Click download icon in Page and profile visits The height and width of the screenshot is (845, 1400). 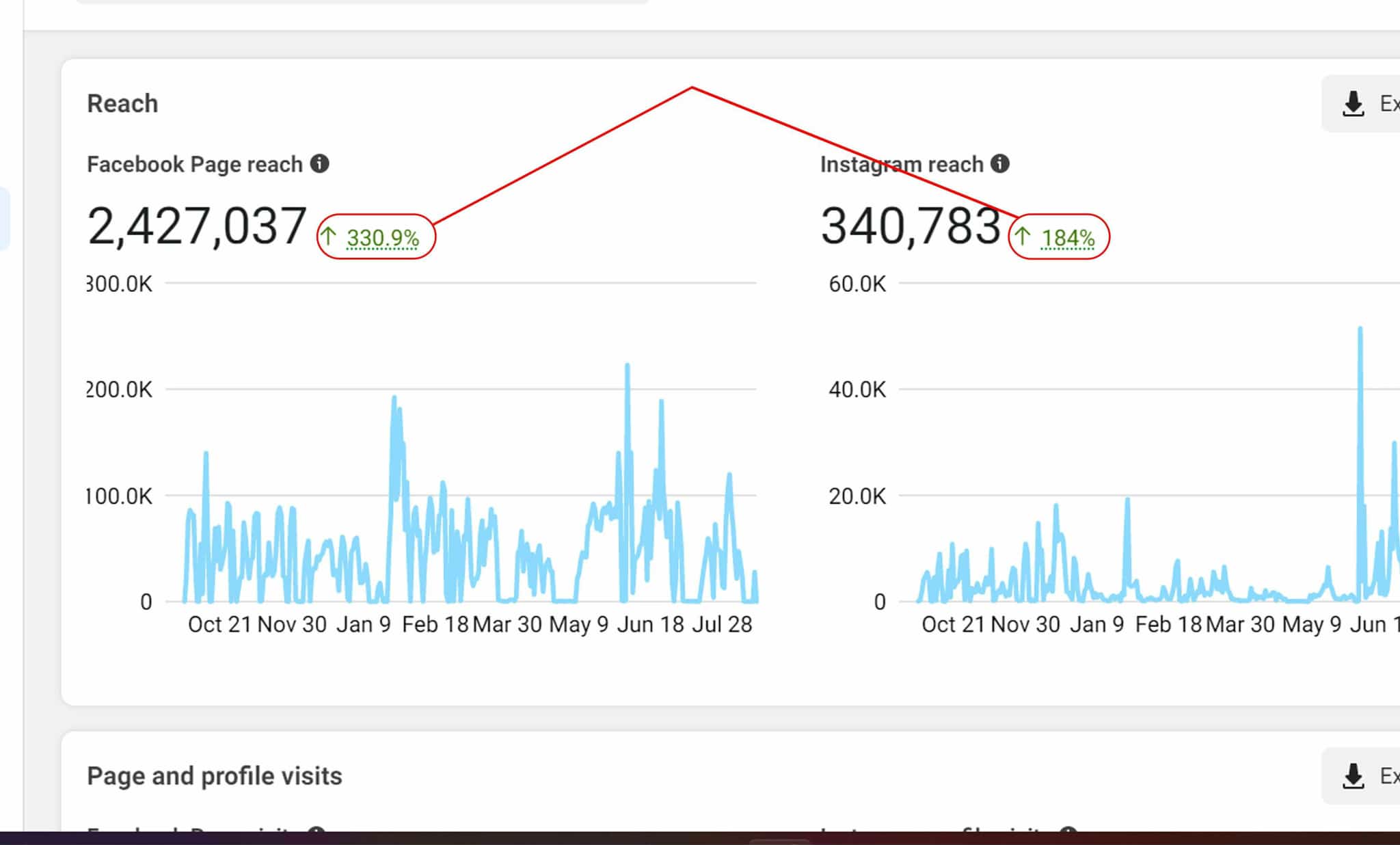(1353, 776)
